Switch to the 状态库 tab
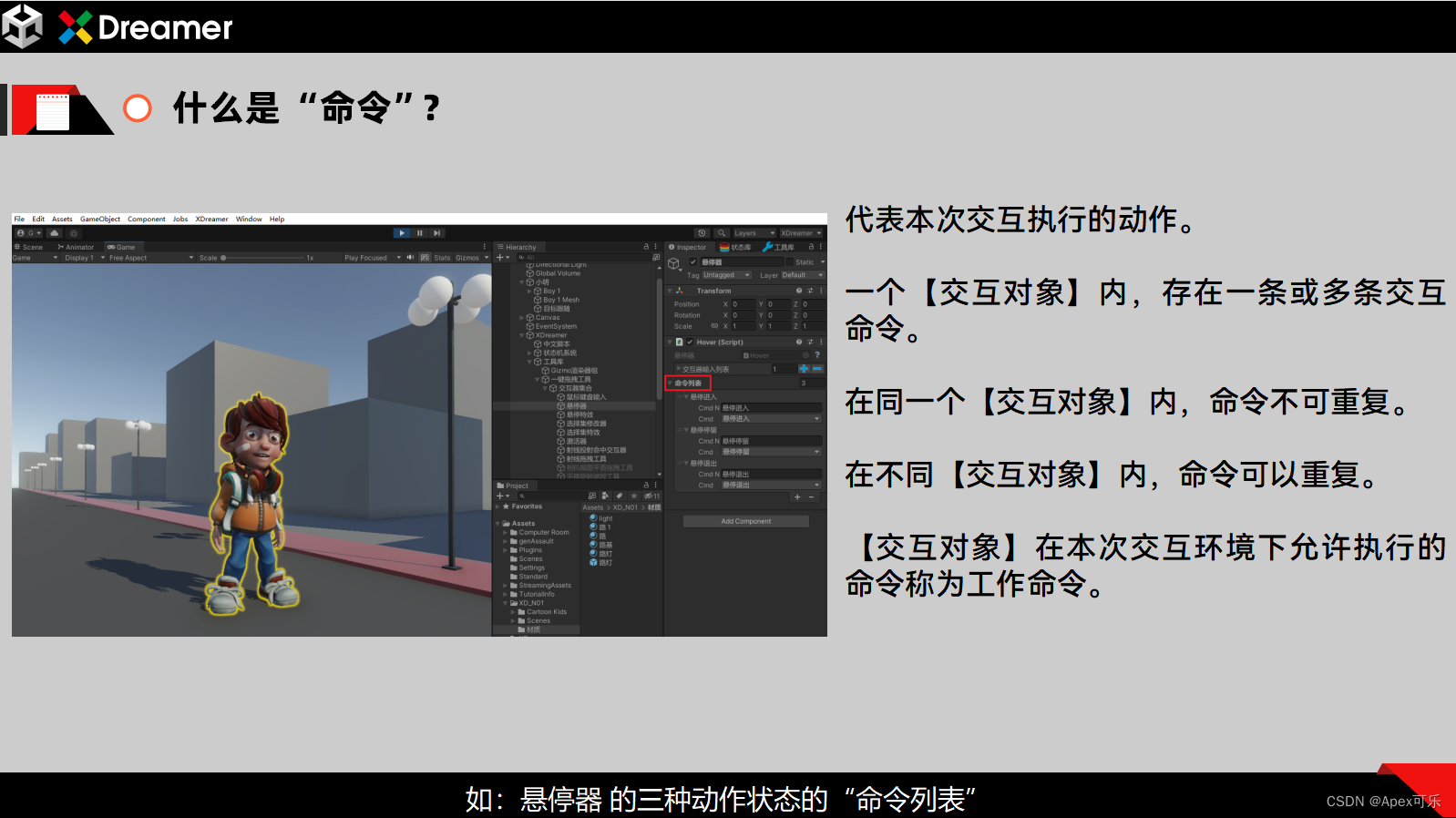This screenshot has width=1456, height=818. point(735,247)
